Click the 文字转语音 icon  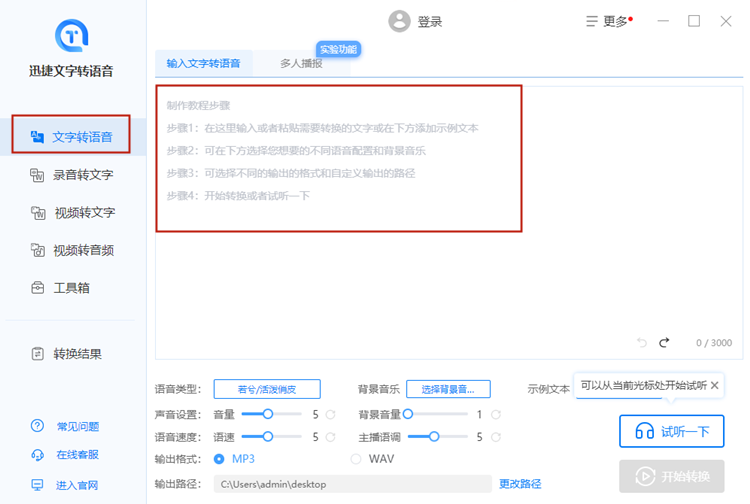coord(37,137)
